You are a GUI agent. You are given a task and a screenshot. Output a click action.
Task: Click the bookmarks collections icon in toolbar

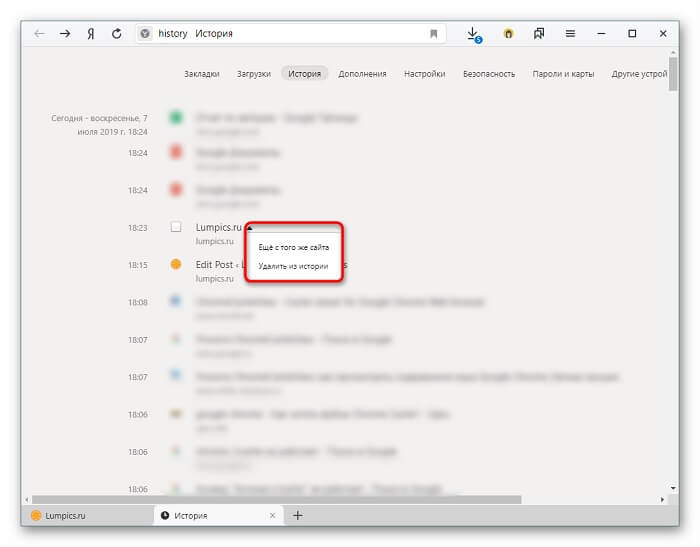(x=539, y=33)
